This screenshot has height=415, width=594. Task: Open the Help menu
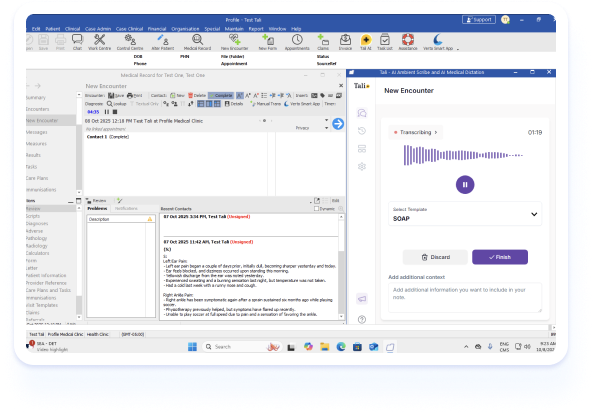[296, 29]
